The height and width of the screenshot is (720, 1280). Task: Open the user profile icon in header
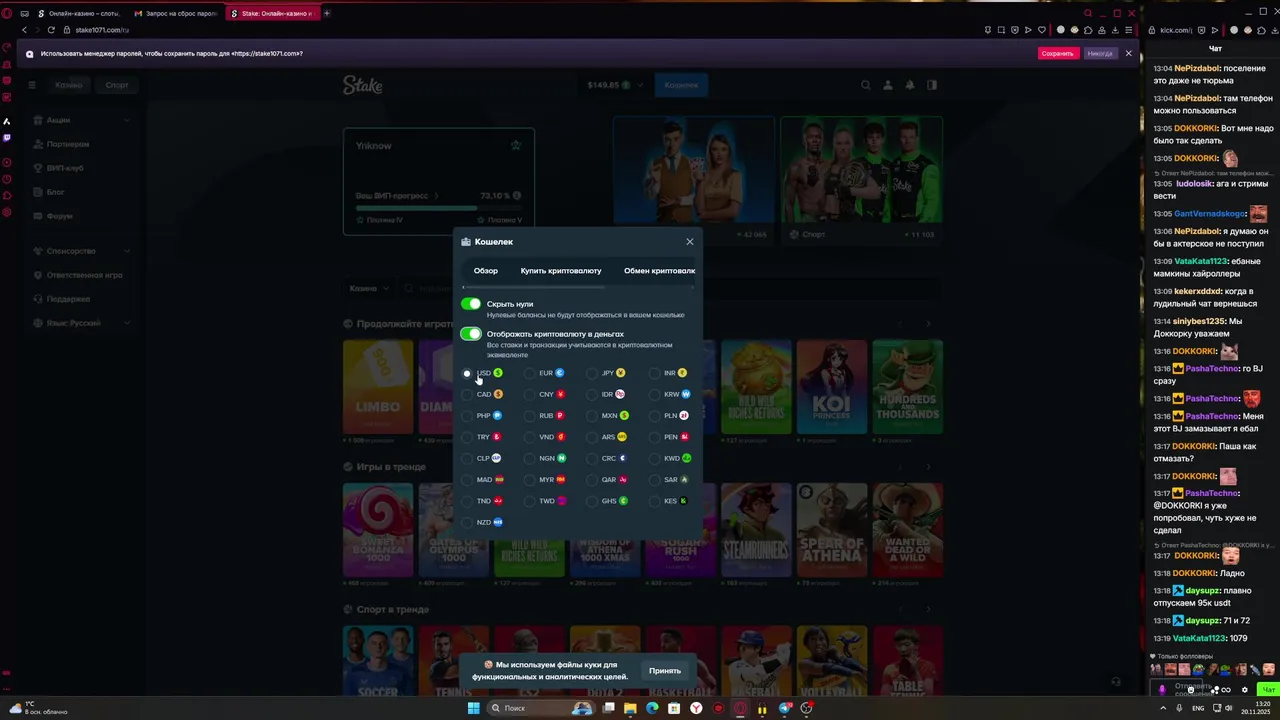[888, 85]
